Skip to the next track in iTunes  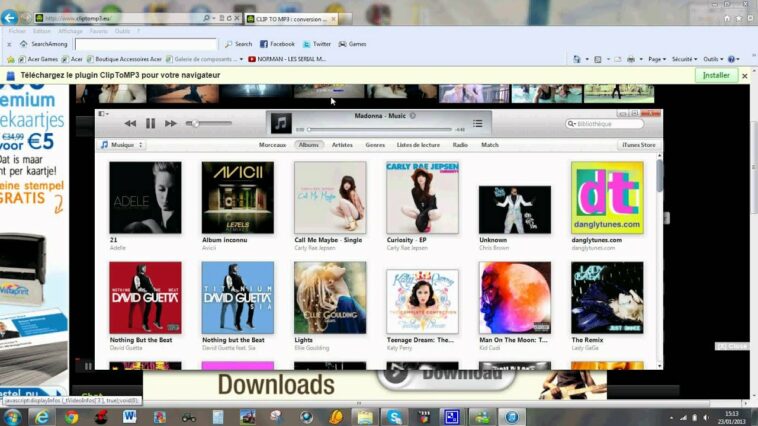(171, 124)
